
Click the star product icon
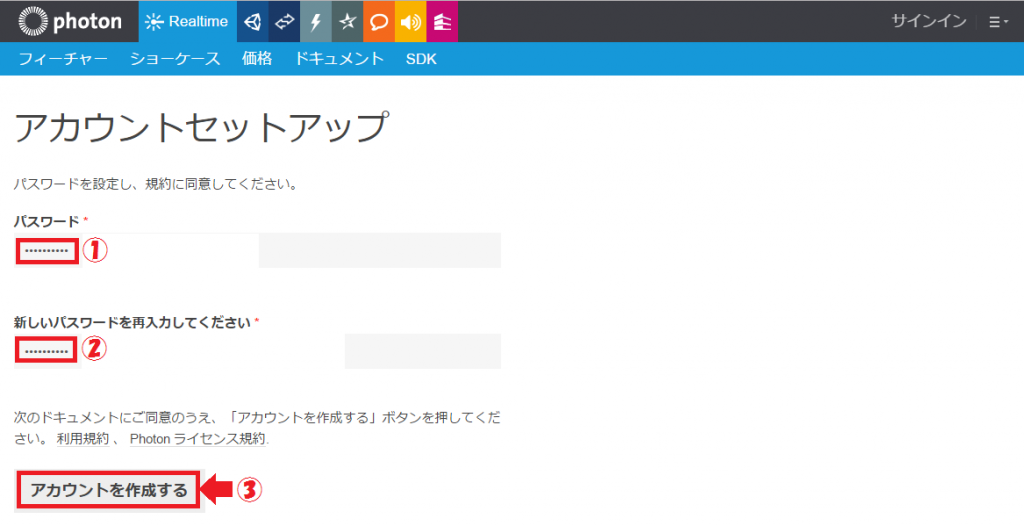pos(347,21)
